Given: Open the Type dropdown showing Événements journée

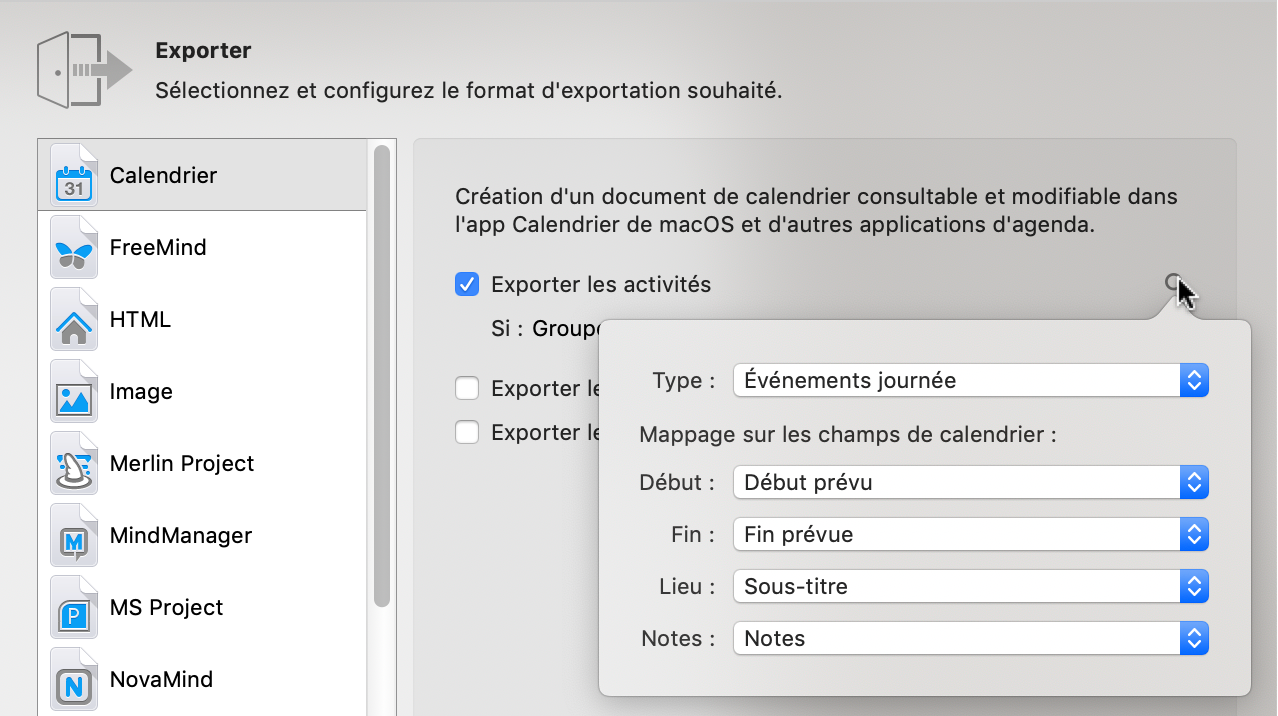Looking at the screenshot, I should 1194,380.
